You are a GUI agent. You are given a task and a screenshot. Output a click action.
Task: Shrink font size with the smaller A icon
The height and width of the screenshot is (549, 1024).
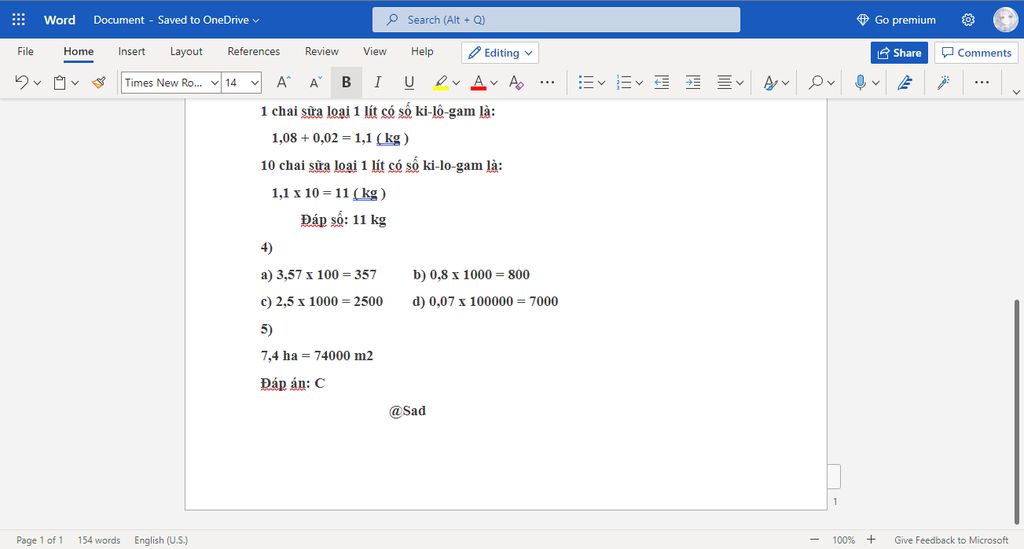(x=315, y=82)
